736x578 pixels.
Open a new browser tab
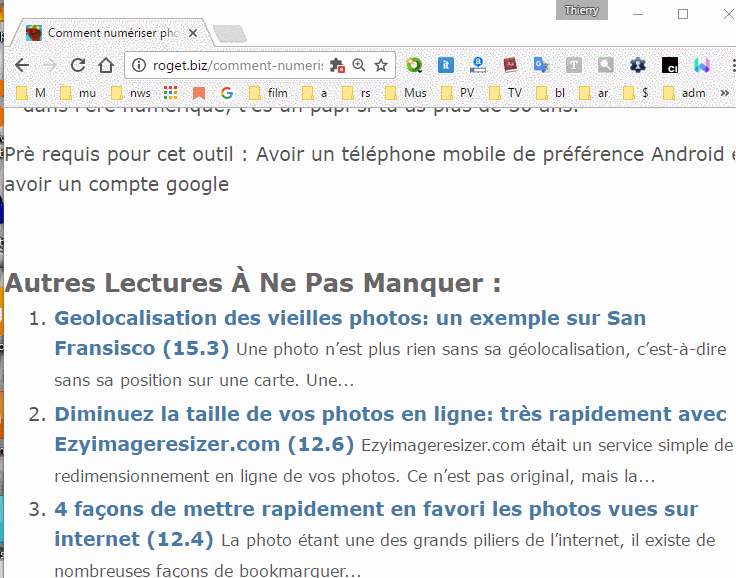click(230, 34)
